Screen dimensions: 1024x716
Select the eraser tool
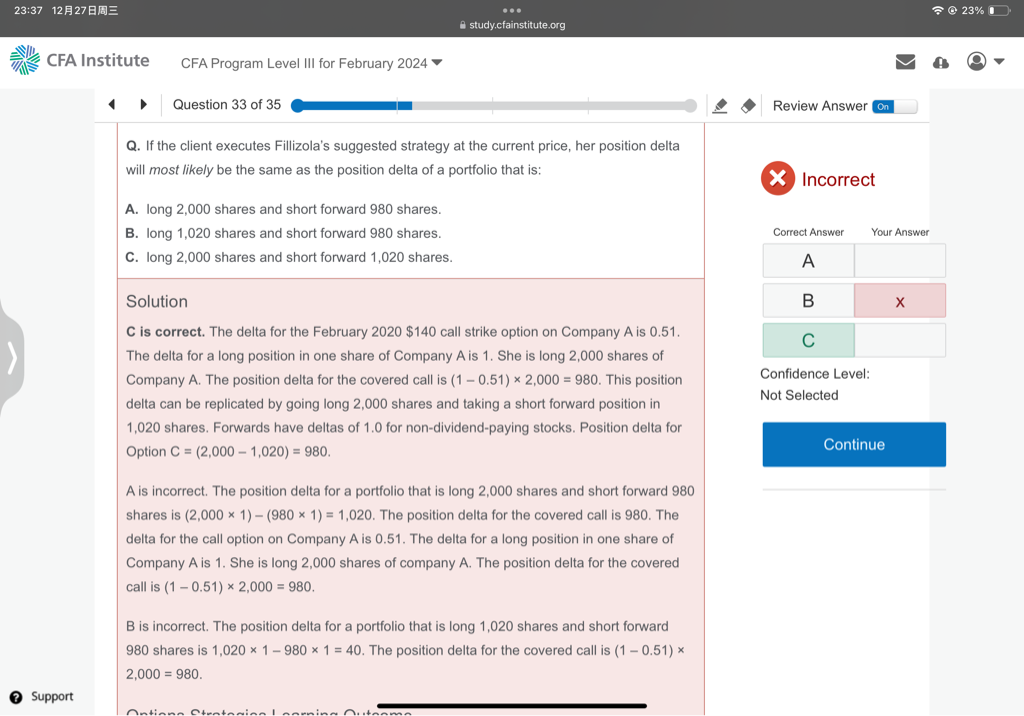[x=747, y=106]
